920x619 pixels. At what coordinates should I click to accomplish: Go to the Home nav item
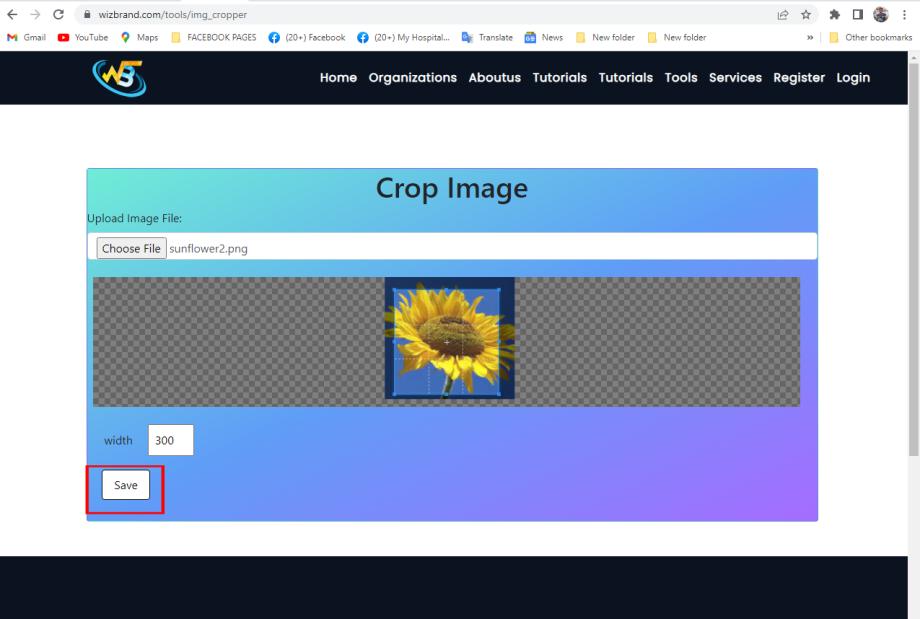click(338, 77)
